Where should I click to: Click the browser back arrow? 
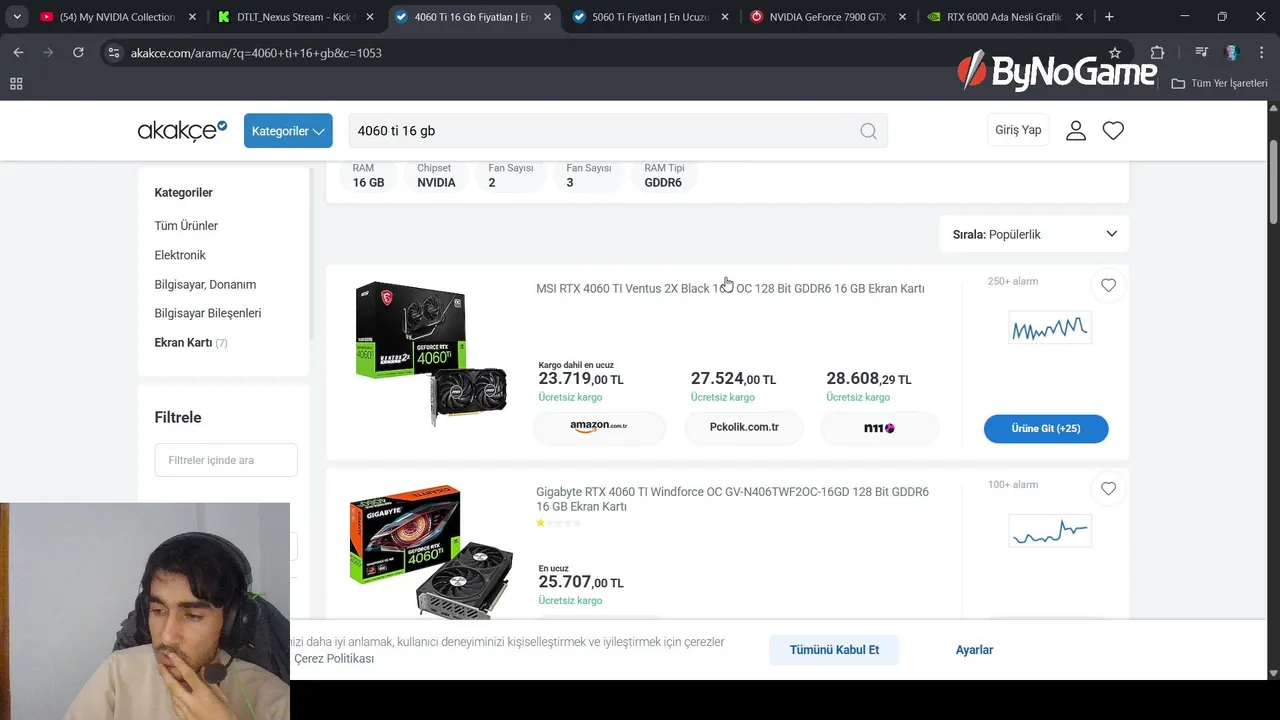[x=18, y=53]
